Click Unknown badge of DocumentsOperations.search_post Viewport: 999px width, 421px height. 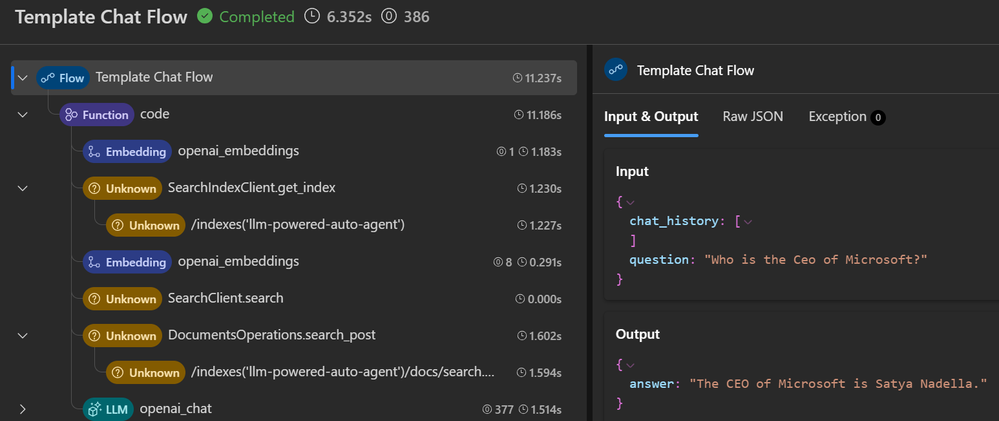coord(122,336)
